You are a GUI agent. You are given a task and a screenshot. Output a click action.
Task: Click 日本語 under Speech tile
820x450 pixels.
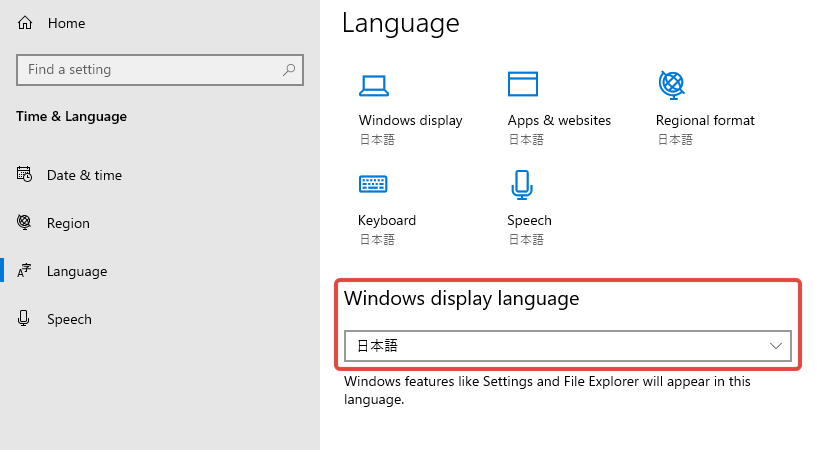(526, 240)
